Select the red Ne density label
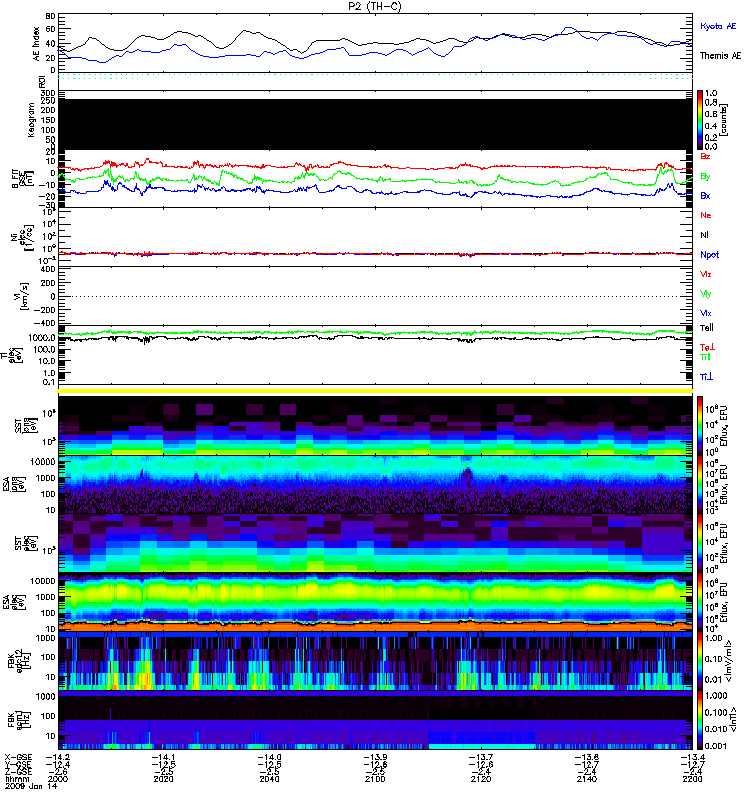This screenshot has height=800, width=750. point(706,215)
